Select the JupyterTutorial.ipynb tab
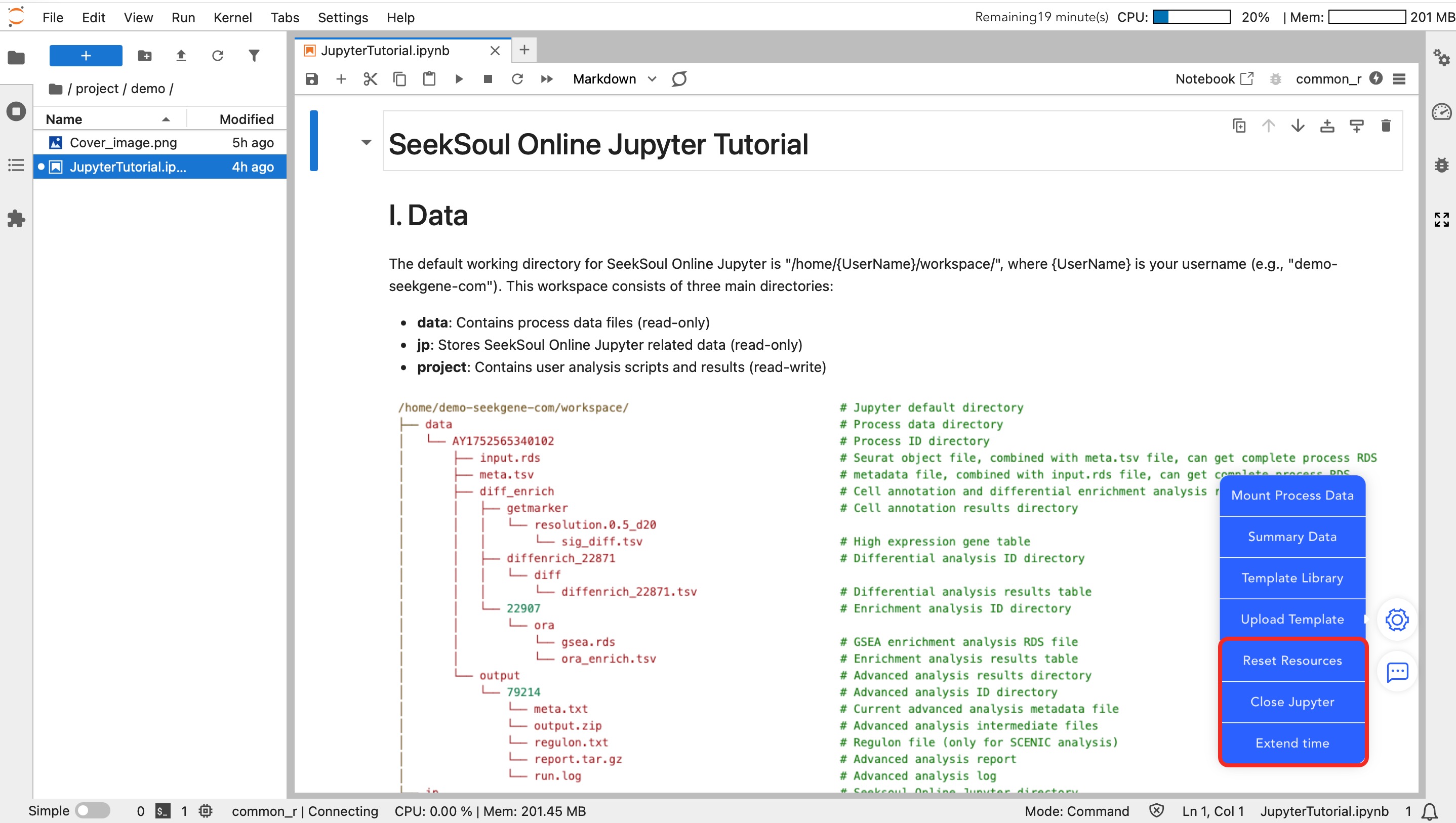The height and width of the screenshot is (823, 1456). 385,51
